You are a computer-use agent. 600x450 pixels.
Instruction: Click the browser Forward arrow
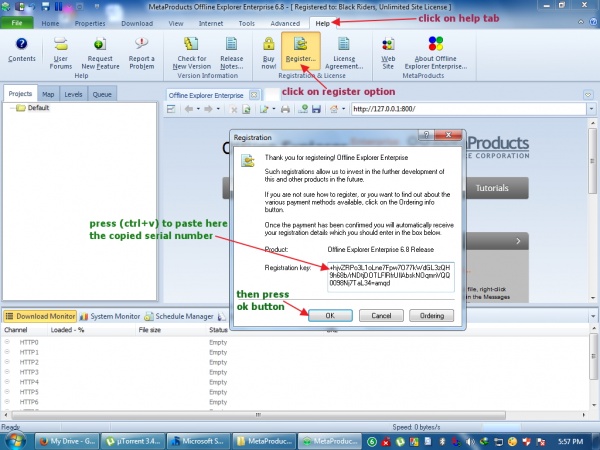click(x=208, y=109)
